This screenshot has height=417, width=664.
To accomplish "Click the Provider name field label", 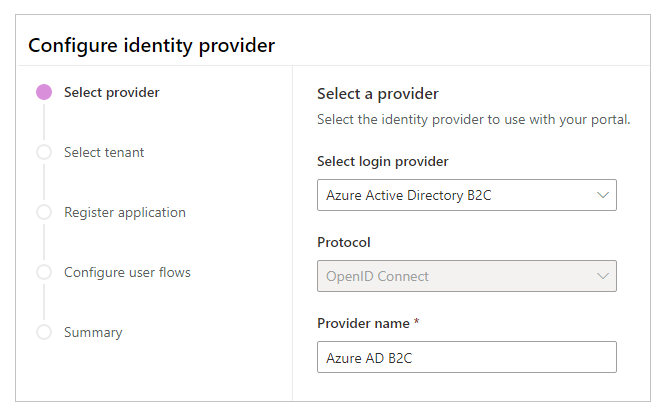I will (x=366, y=324).
